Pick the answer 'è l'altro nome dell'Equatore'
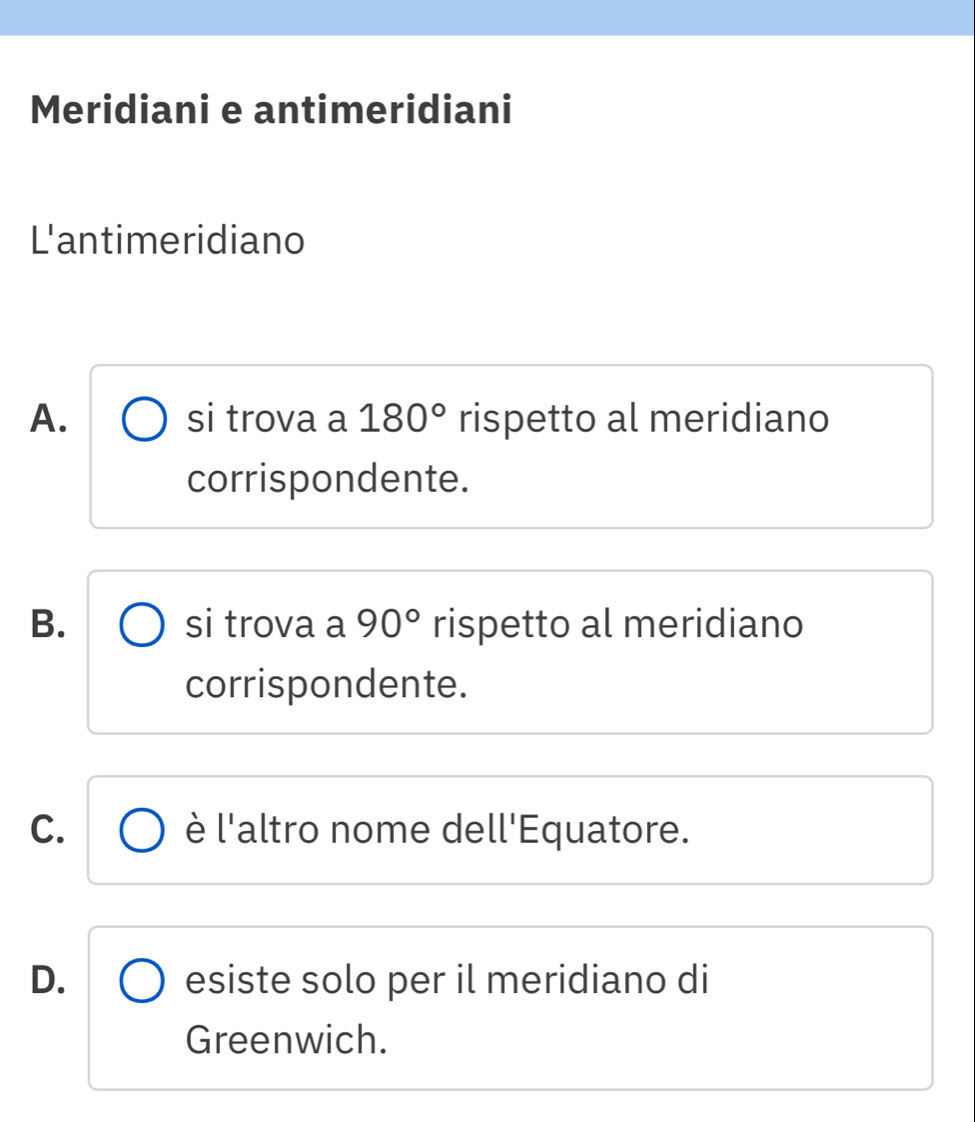Image resolution: width=975 pixels, height=1122 pixels. coord(437,830)
